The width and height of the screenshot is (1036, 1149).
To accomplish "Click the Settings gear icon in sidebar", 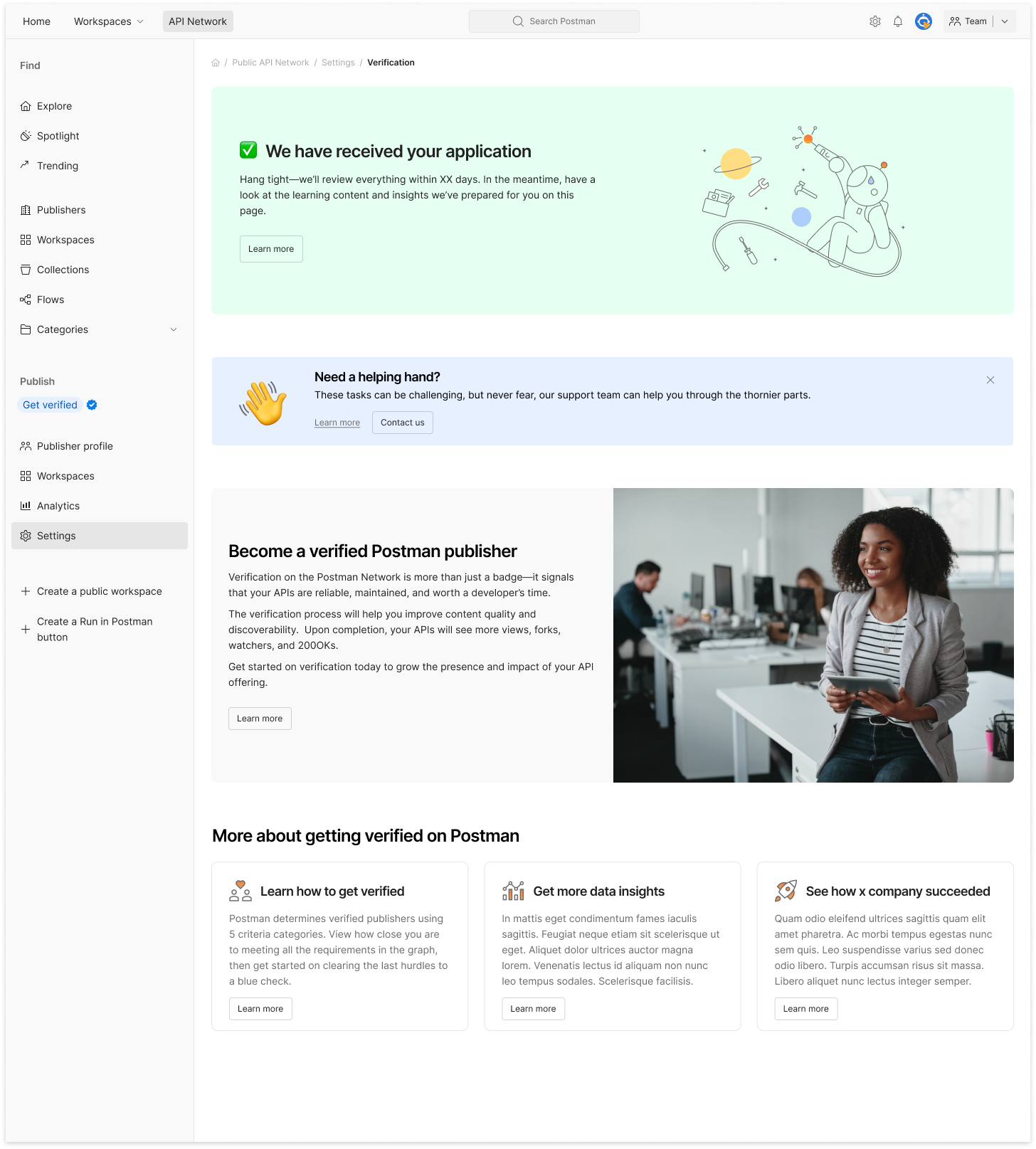I will [26, 536].
